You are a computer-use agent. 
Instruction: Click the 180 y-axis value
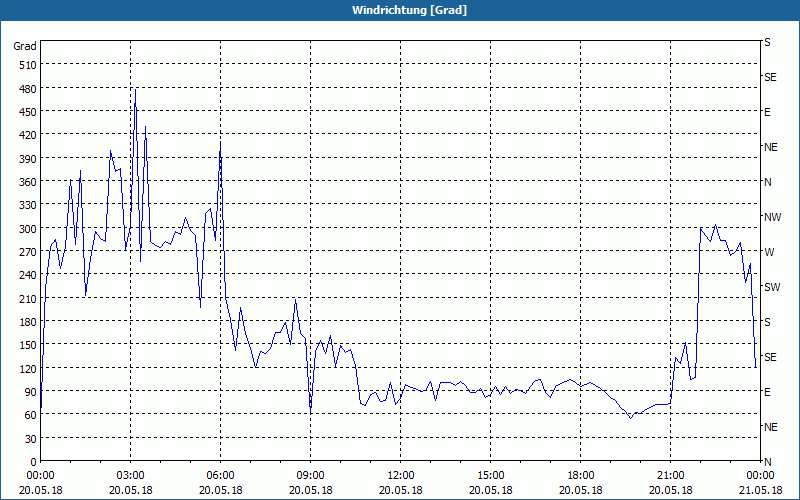pos(28,322)
